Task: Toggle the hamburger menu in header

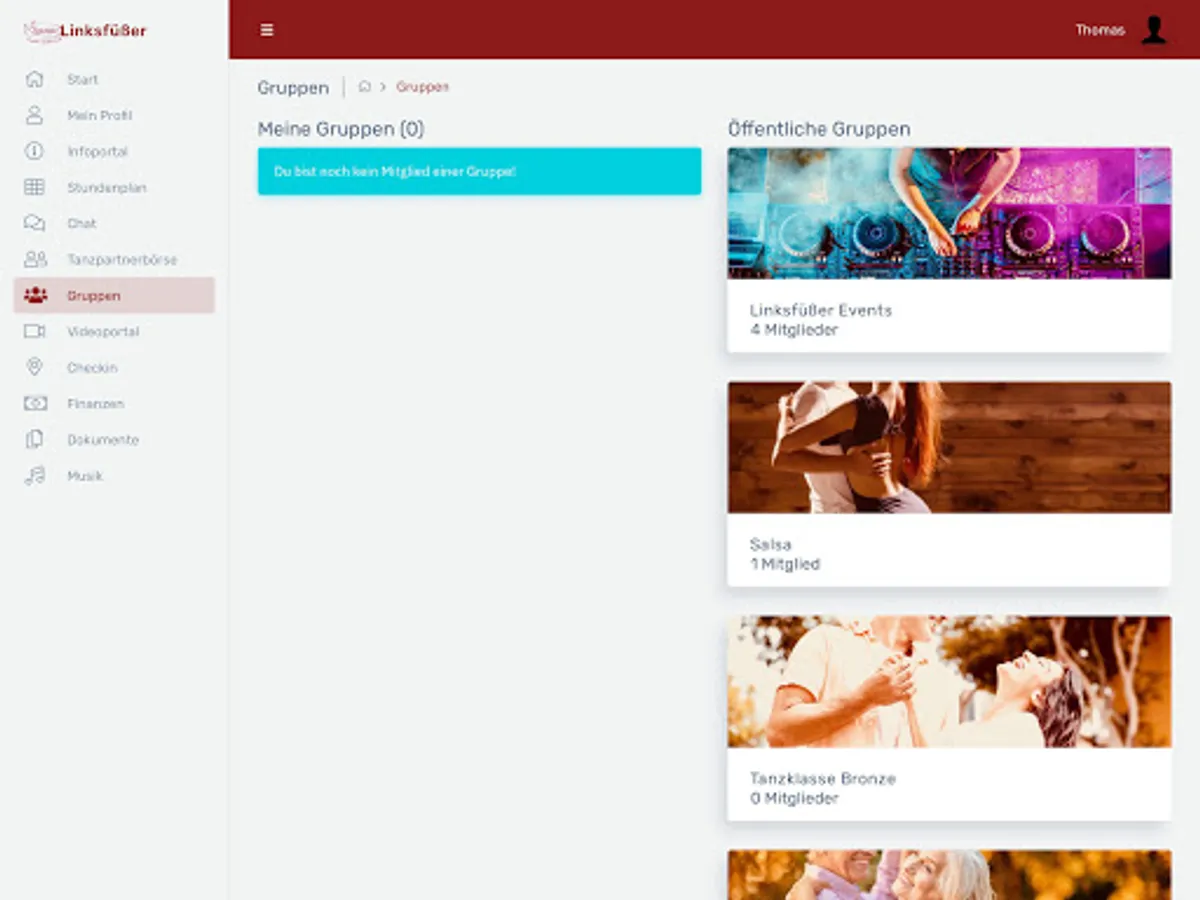Action: point(267,30)
